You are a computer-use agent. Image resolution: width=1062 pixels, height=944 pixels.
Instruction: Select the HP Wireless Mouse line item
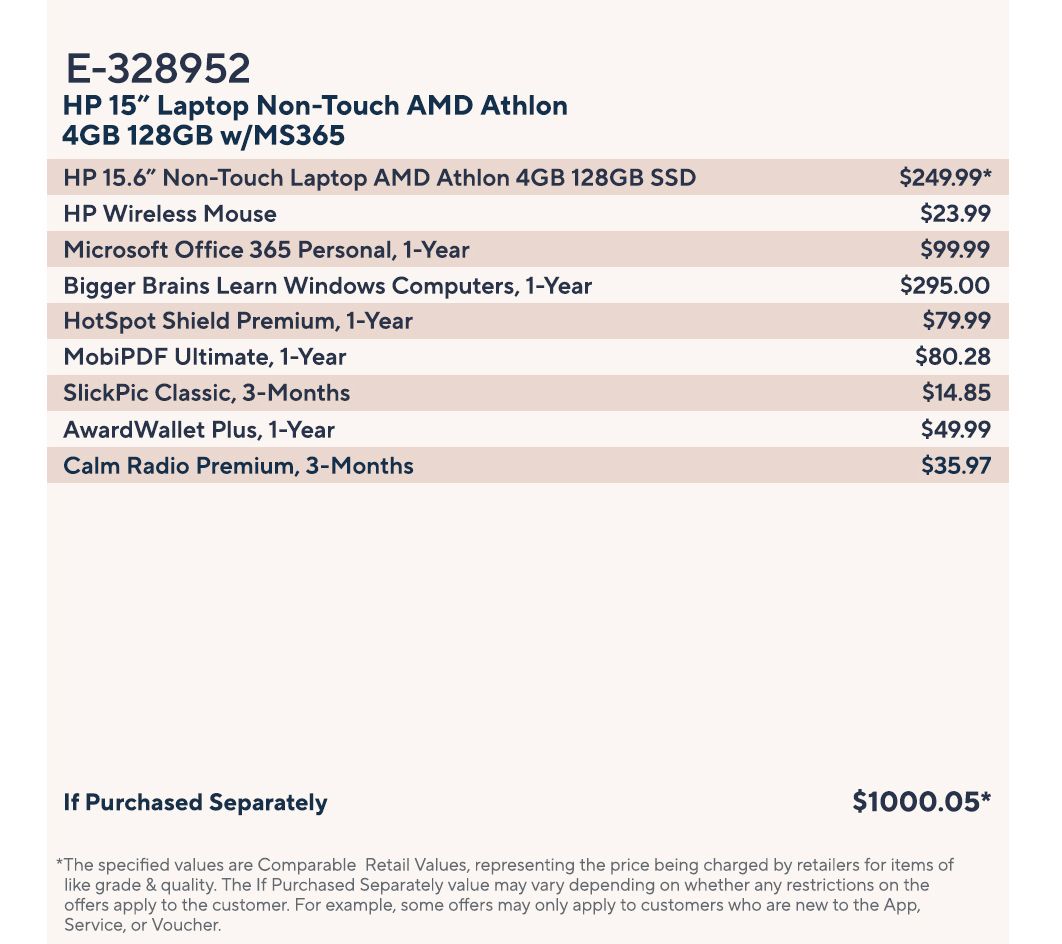(x=170, y=214)
